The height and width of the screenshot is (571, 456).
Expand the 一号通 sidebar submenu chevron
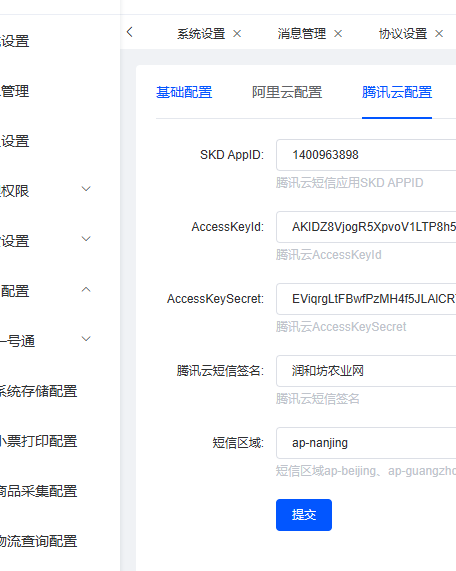86,339
